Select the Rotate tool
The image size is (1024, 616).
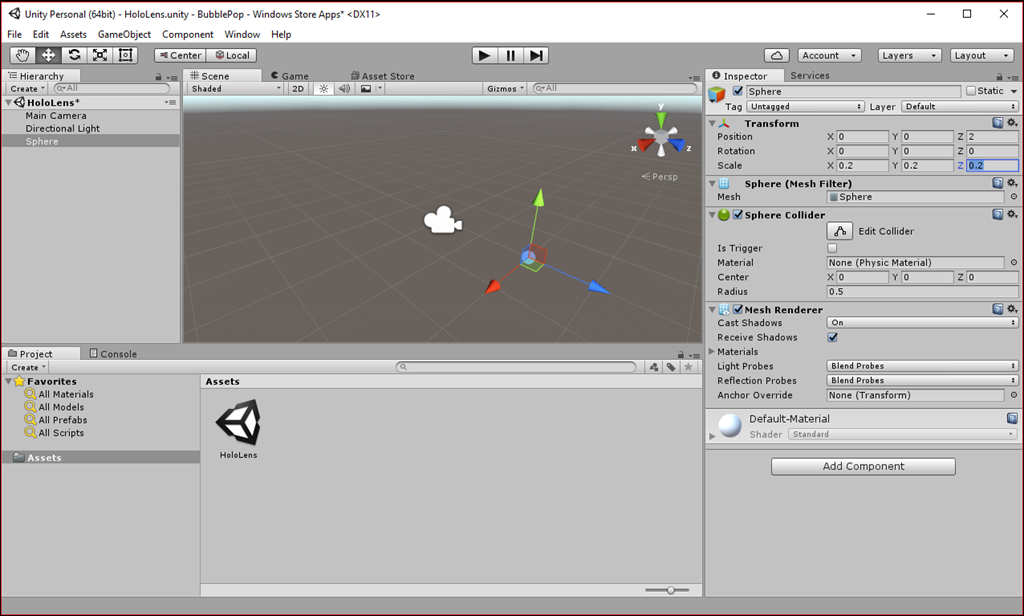pyautogui.click(x=74, y=56)
